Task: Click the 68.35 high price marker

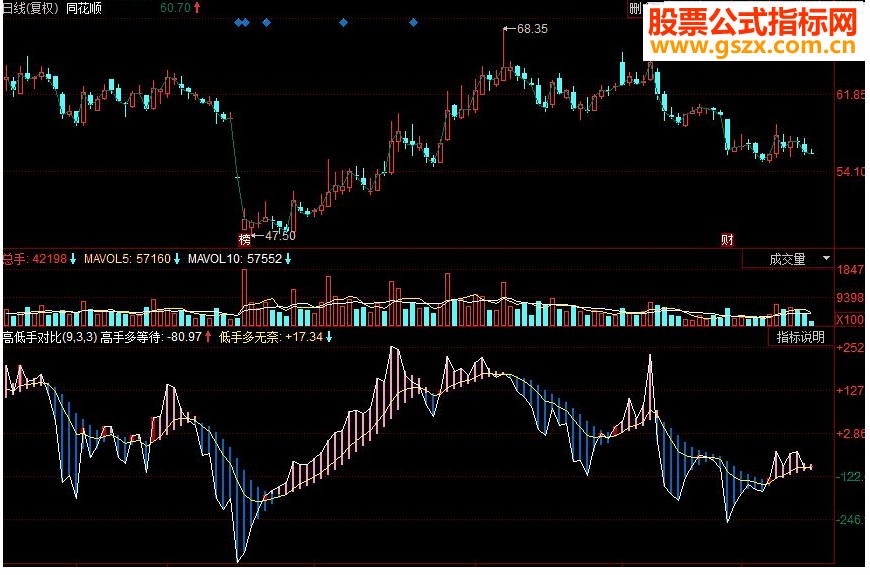Action: click(532, 29)
